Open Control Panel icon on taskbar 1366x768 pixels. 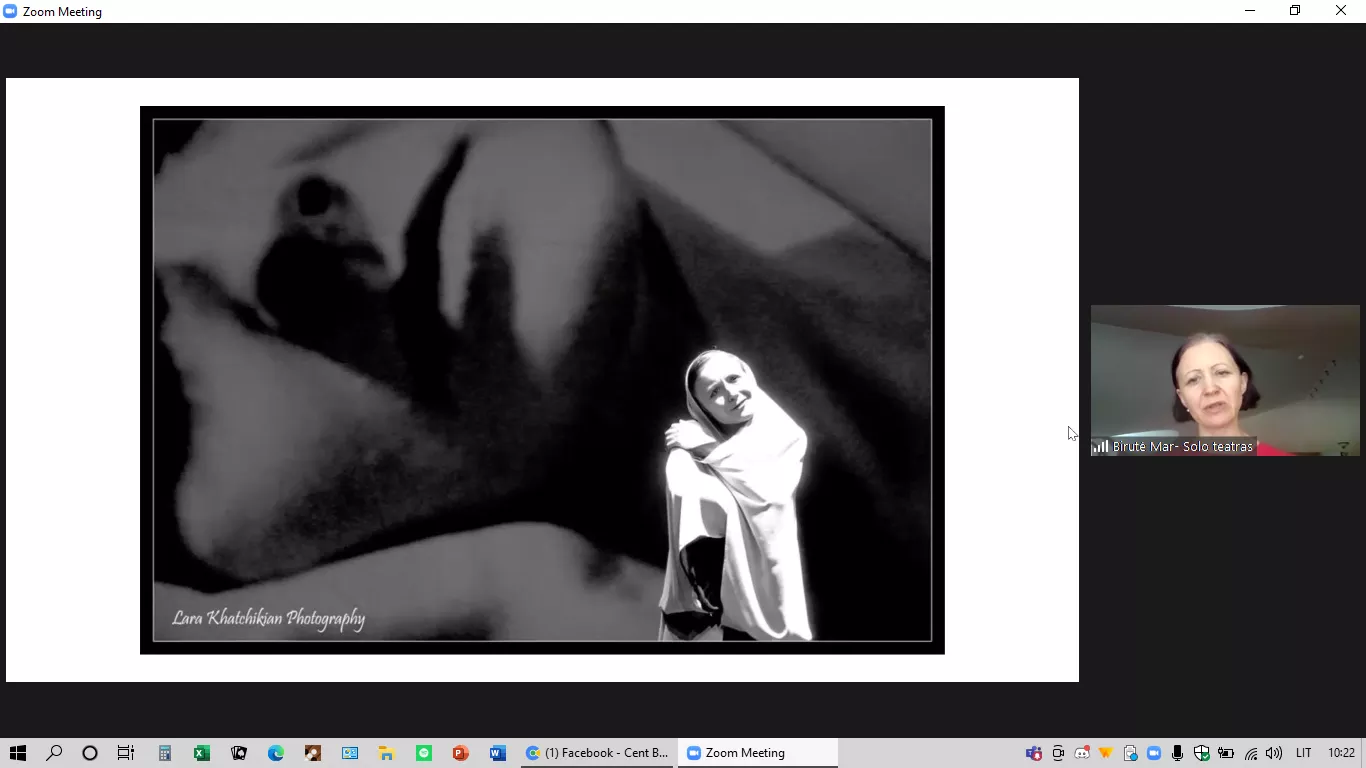point(350,753)
